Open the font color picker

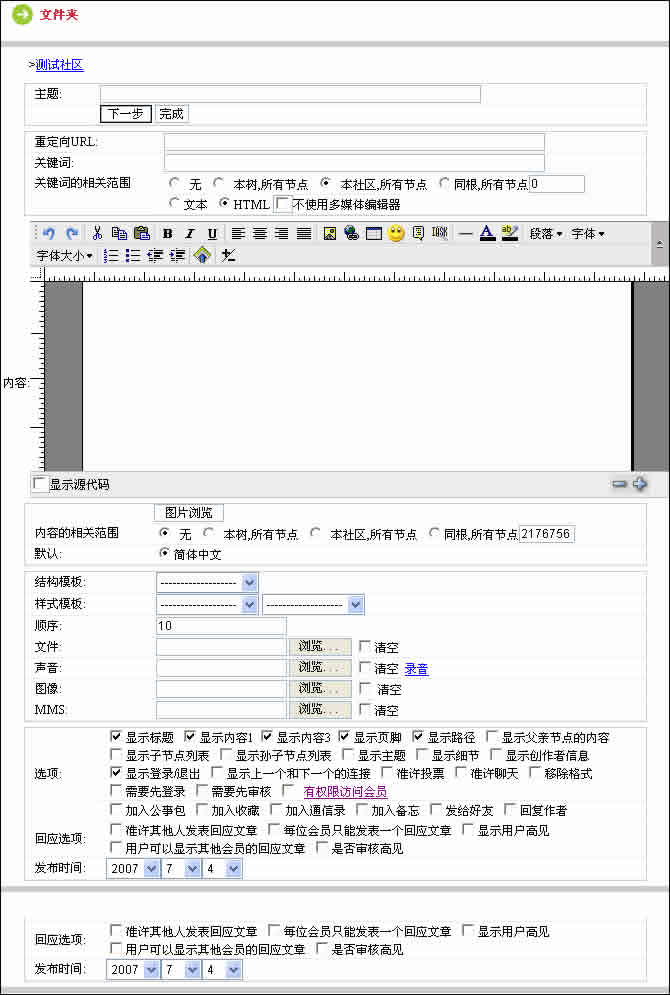coord(487,233)
